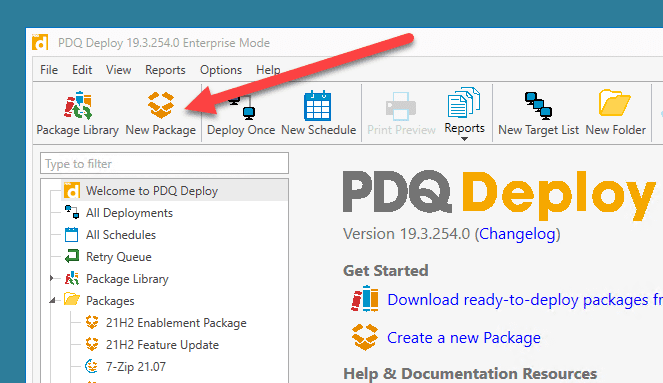This screenshot has width=663, height=383.
Task: Click the books icon beside Download packages
Action: [364, 299]
